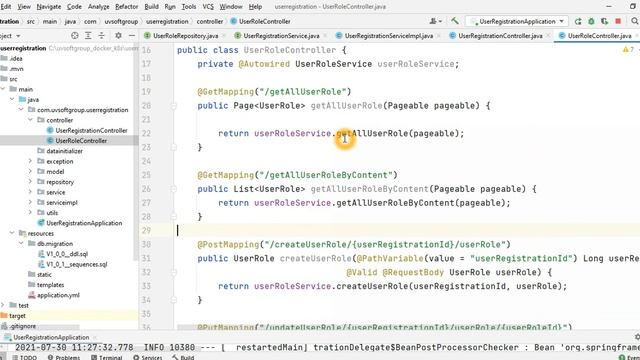Open the Refactor menu

click(127, 7)
